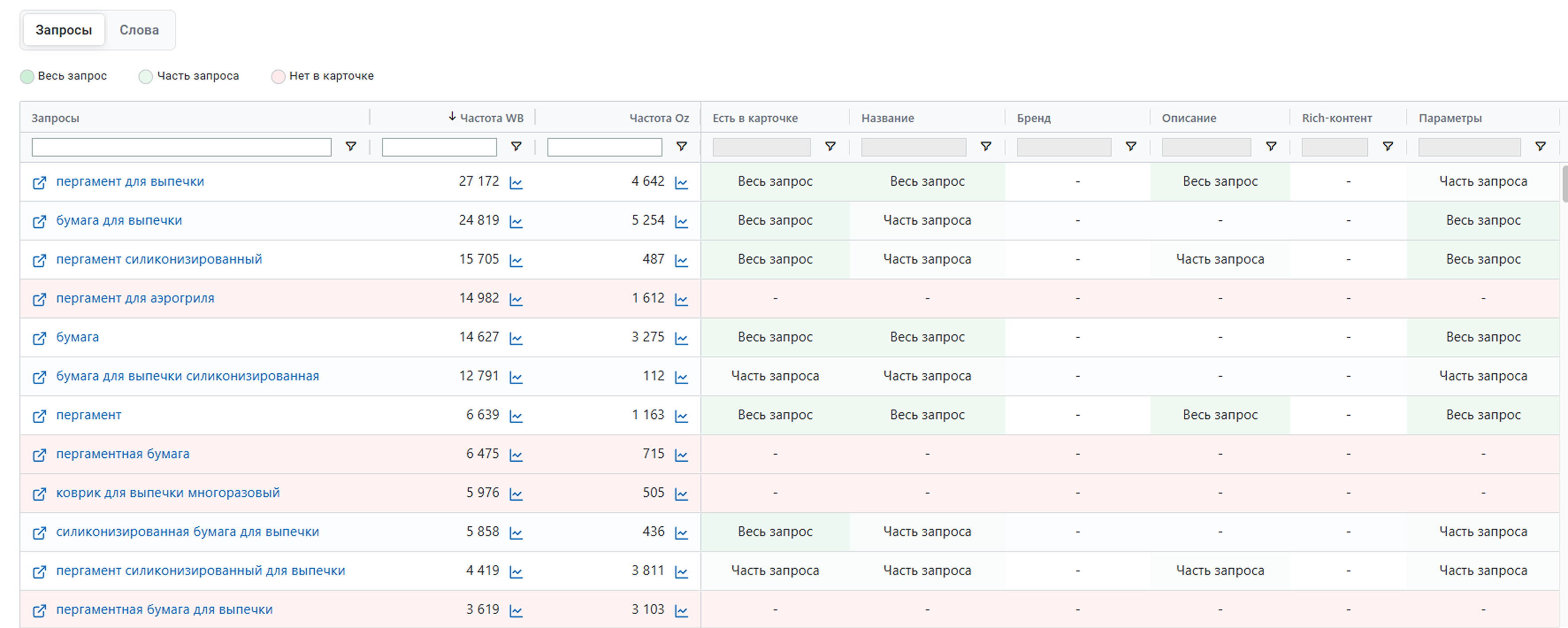View Oz trend chart for пергаментная бумага
This screenshot has width=1568, height=628.
click(681, 455)
